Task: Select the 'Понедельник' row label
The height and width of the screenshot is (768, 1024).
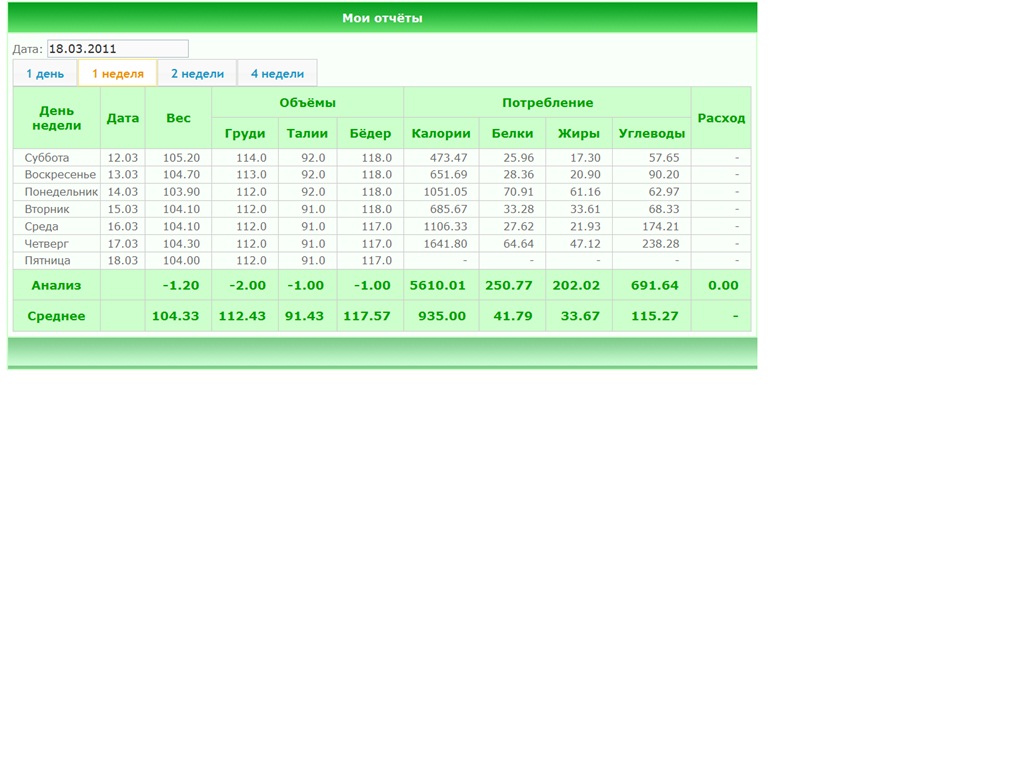Action: (61, 192)
